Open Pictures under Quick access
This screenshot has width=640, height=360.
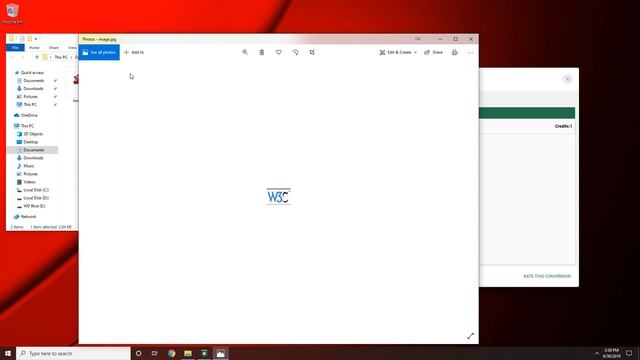(30, 97)
